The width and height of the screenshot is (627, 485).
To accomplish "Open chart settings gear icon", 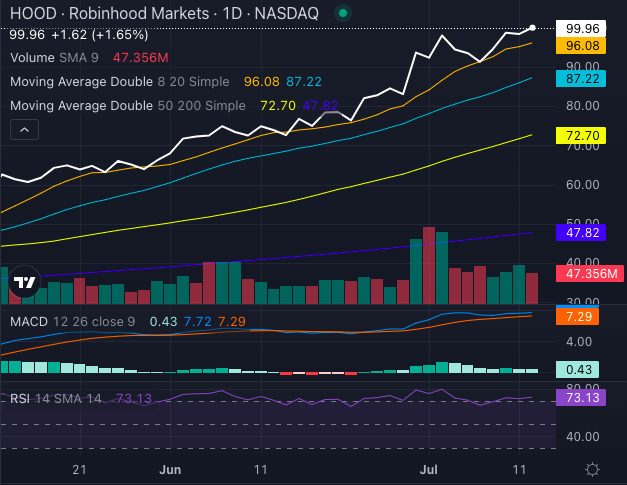I will tap(592, 469).
